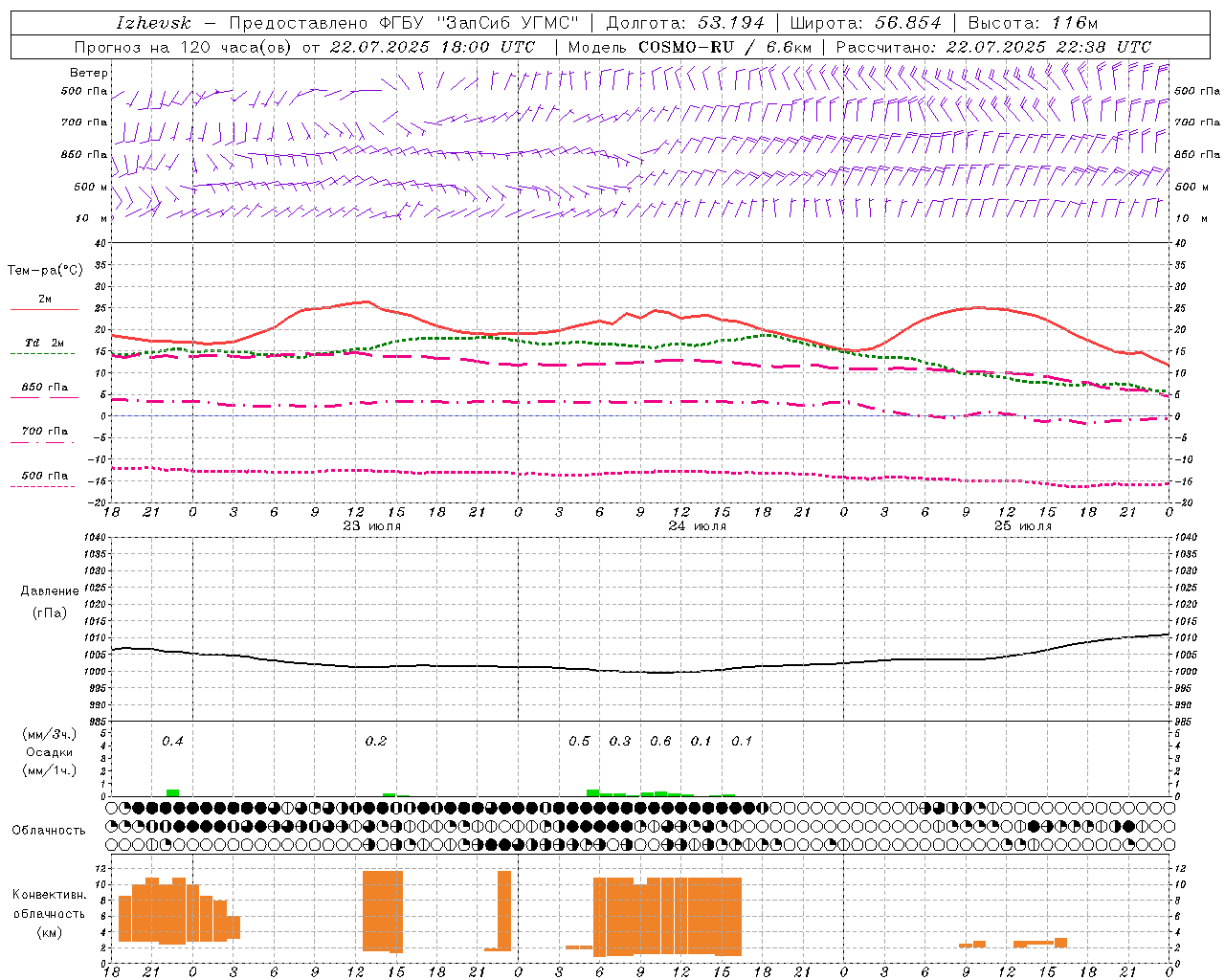This screenshot has height=980, width=1225.
Task: Click the Облачность cloud cover label
Action: (49, 830)
